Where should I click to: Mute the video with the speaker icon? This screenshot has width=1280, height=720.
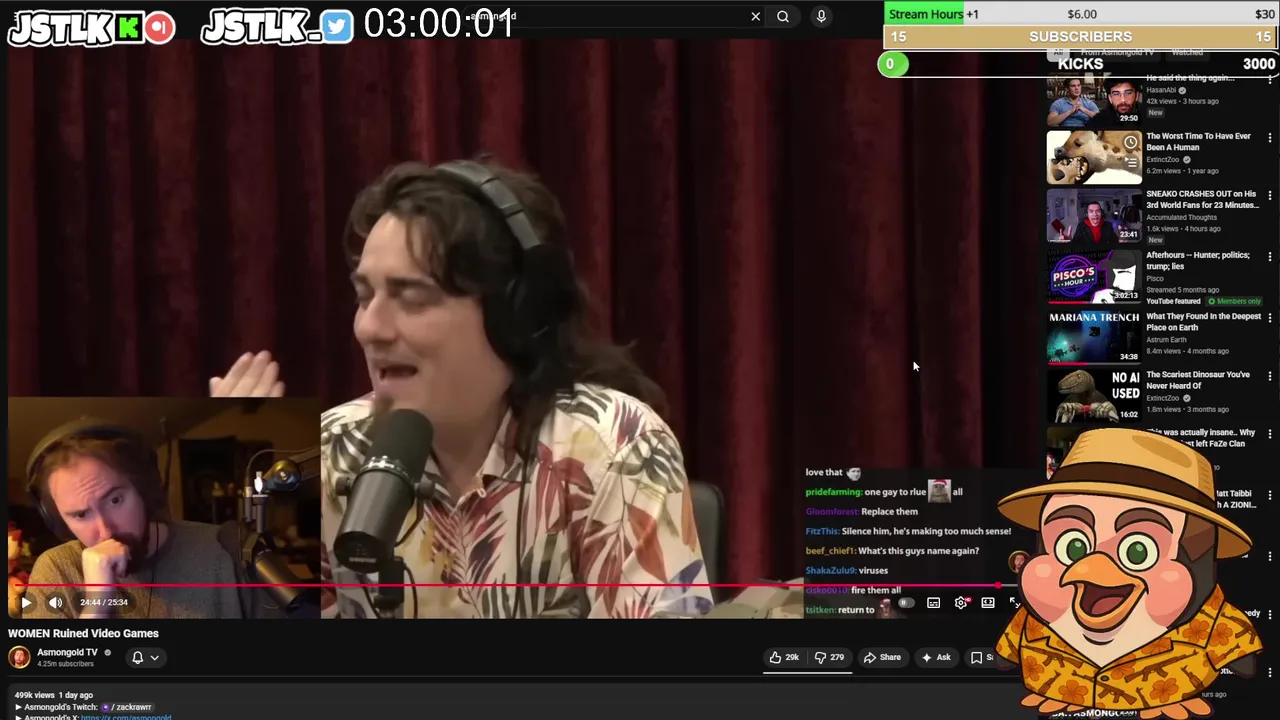[56, 602]
